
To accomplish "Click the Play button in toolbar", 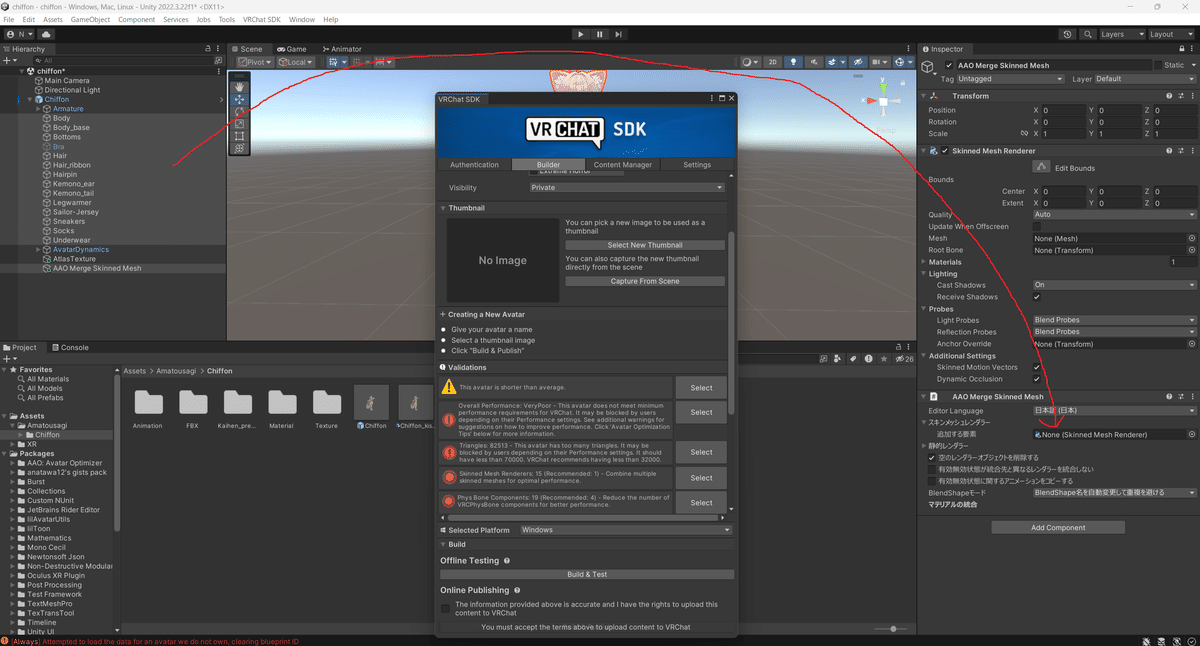I will click(x=580, y=34).
